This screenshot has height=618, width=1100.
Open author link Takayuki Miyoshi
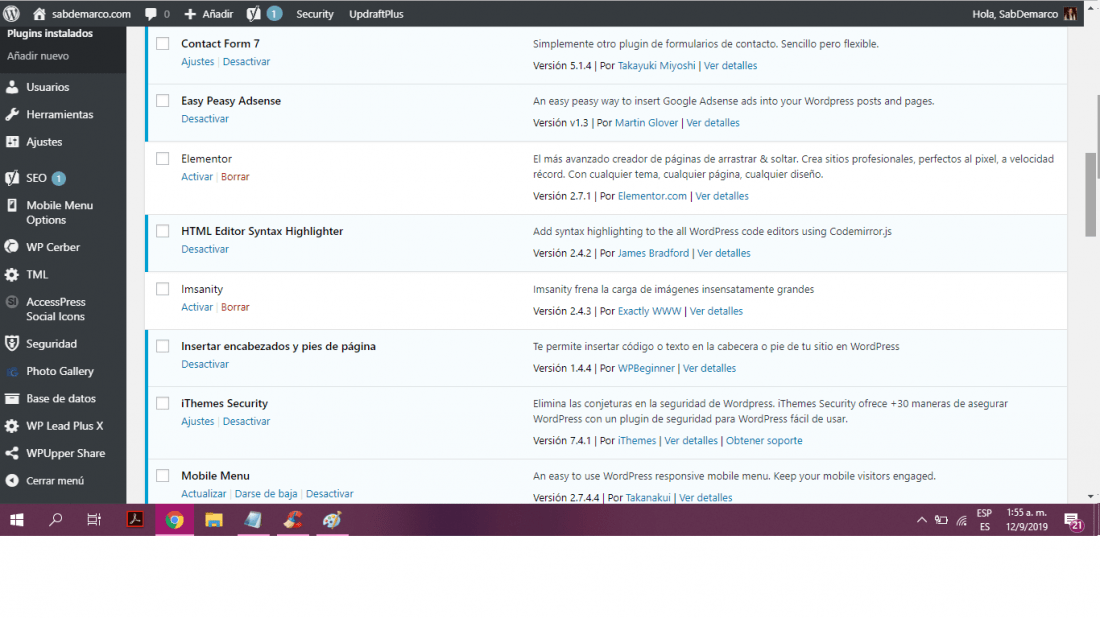click(x=657, y=65)
